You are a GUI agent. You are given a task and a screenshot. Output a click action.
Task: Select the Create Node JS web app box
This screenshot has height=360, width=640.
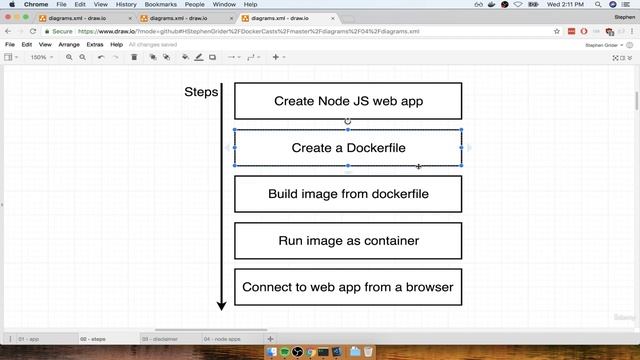tap(348, 101)
